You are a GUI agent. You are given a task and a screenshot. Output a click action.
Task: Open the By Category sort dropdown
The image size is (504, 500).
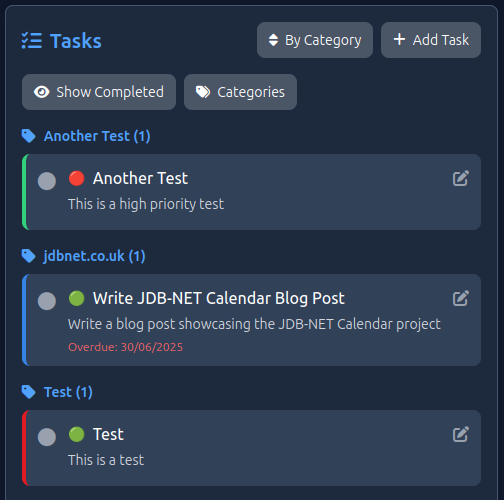coord(315,40)
